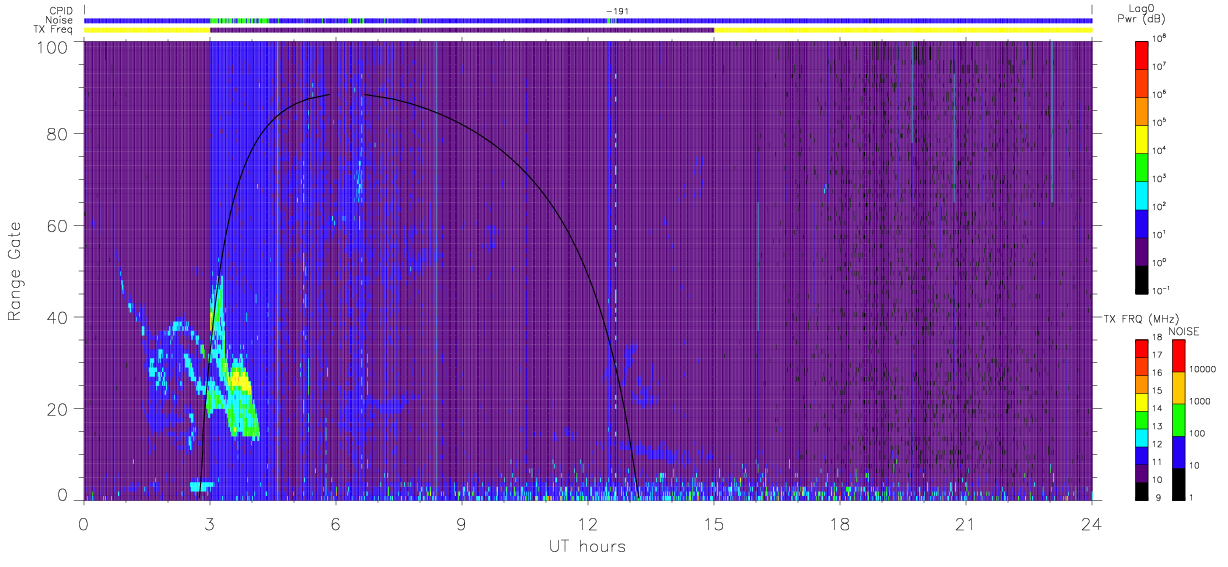Click the '0' tick on UT hours axis

(x=84, y=523)
